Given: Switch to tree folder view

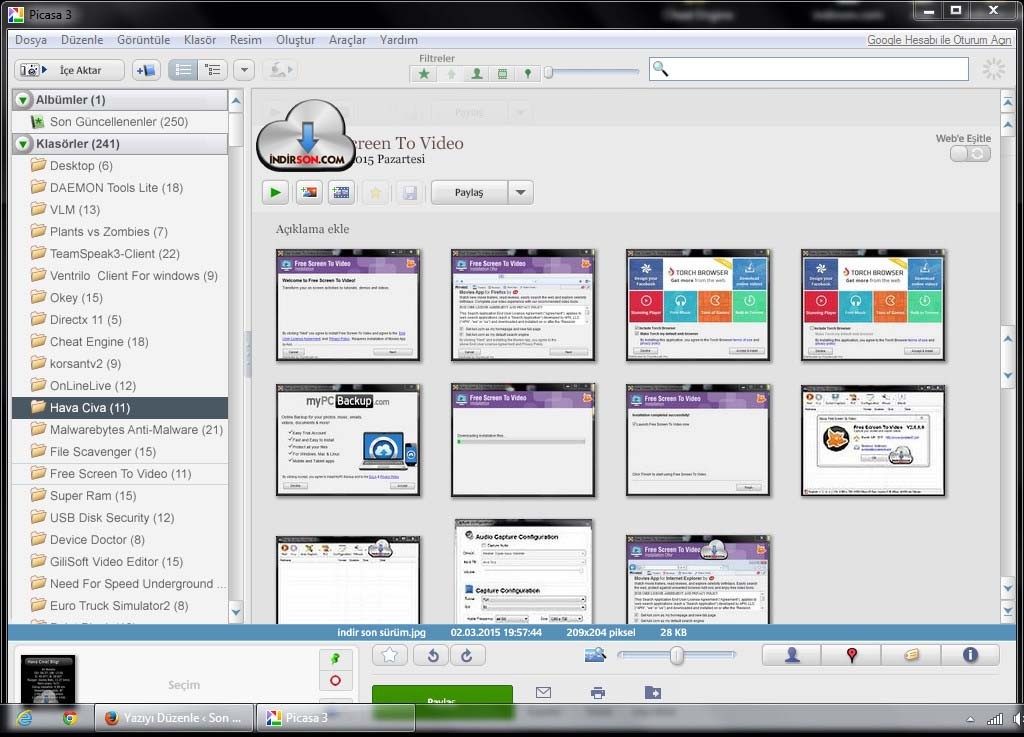Looking at the screenshot, I should point(213,70).
